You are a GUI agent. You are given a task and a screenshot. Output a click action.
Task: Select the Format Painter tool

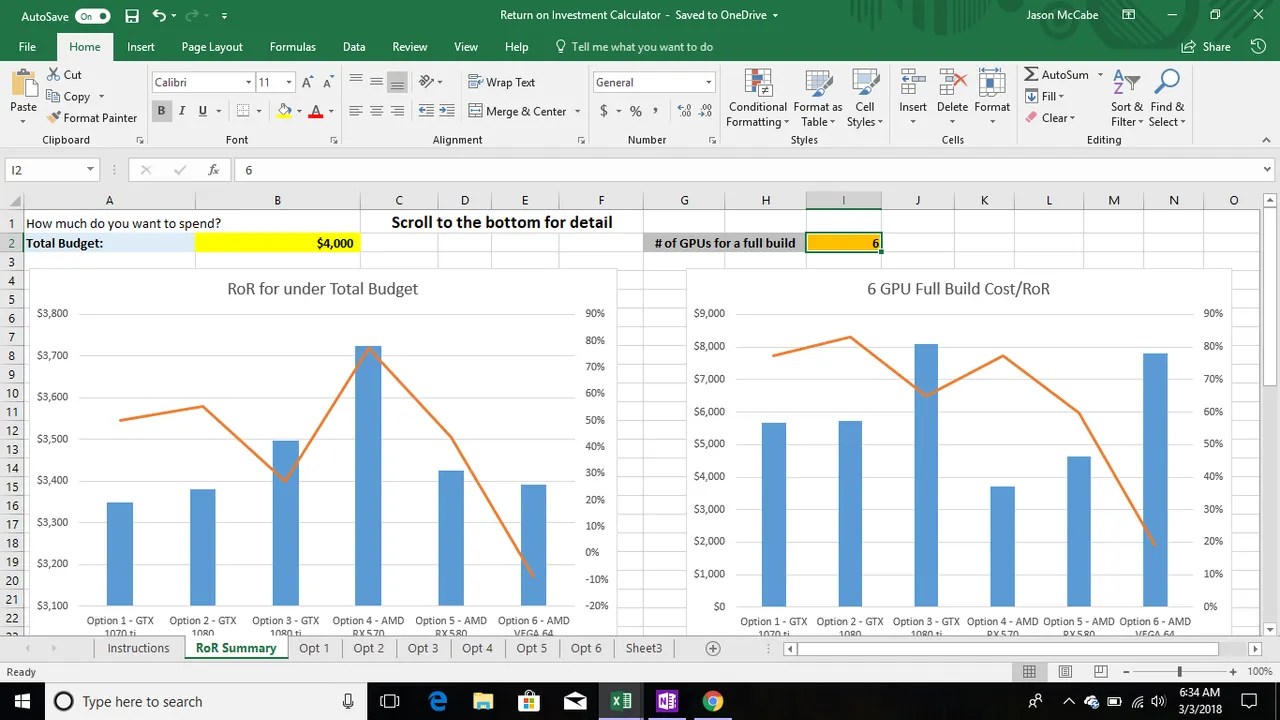tap(91, 117)
